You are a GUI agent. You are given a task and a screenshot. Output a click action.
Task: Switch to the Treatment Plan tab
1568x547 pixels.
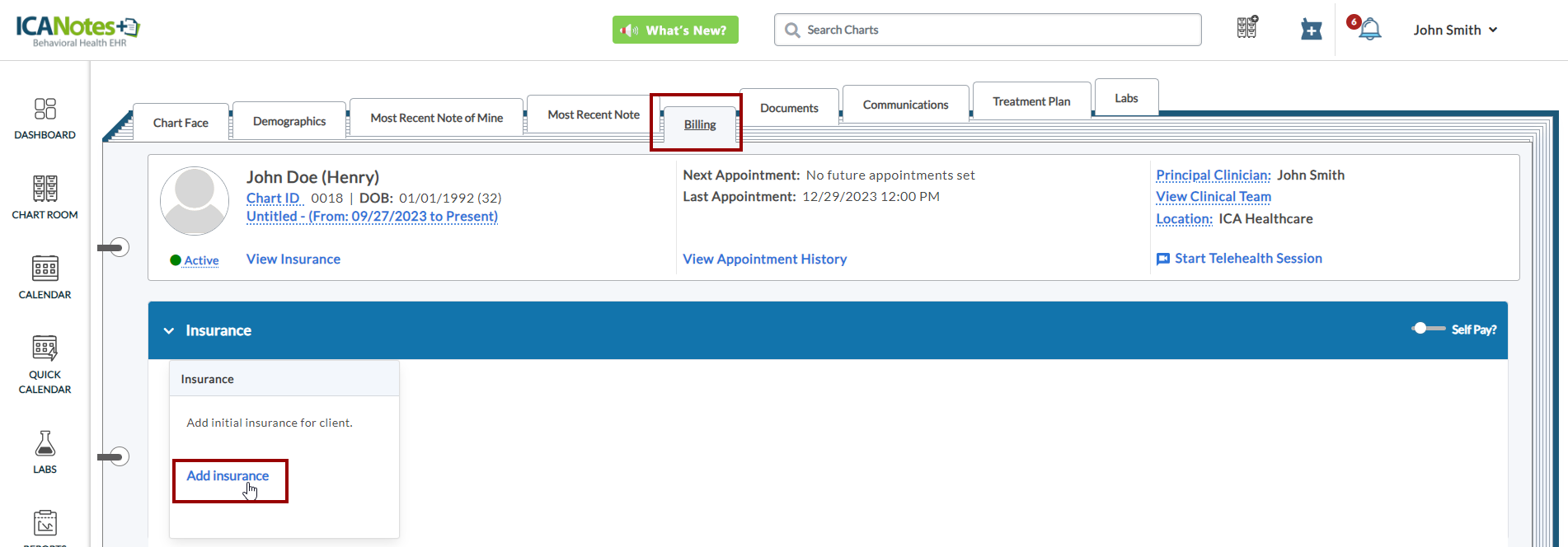pyautogui.click(x=1031, y=101)
